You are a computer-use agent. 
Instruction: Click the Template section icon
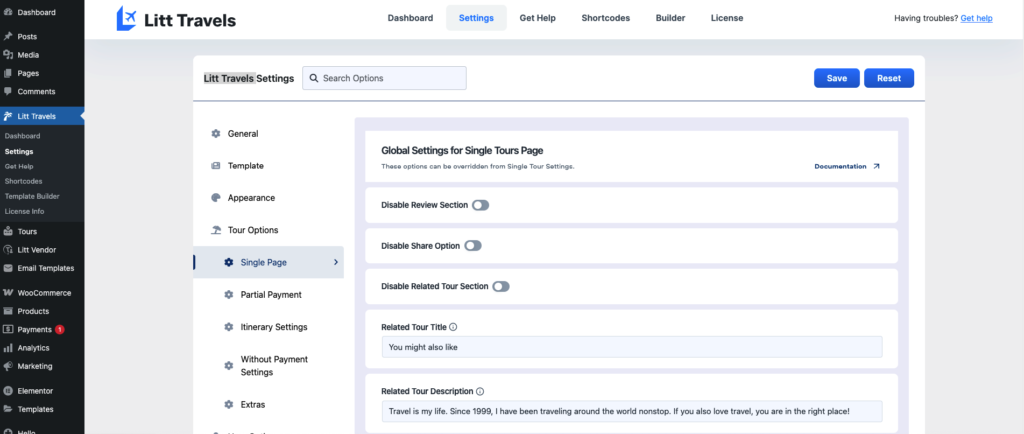(216, 166)
